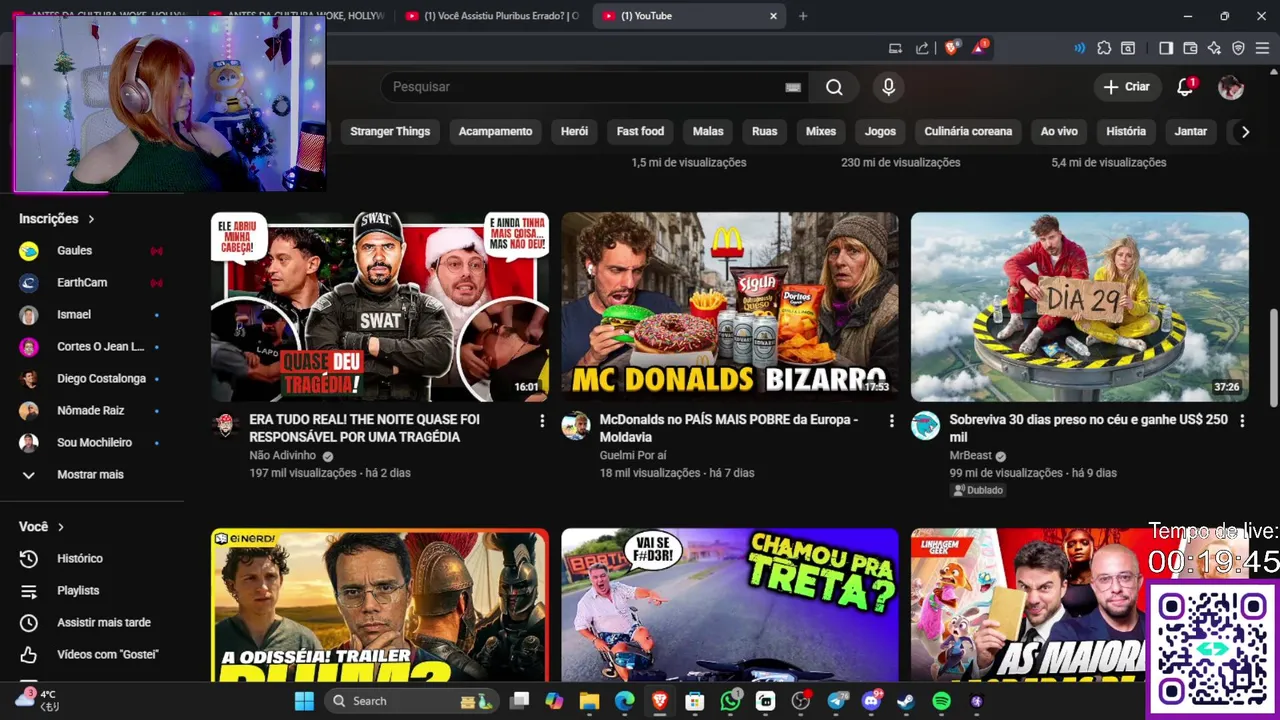
Task: Open Brave VPN shield icon
Action: tap(1238, 48)
